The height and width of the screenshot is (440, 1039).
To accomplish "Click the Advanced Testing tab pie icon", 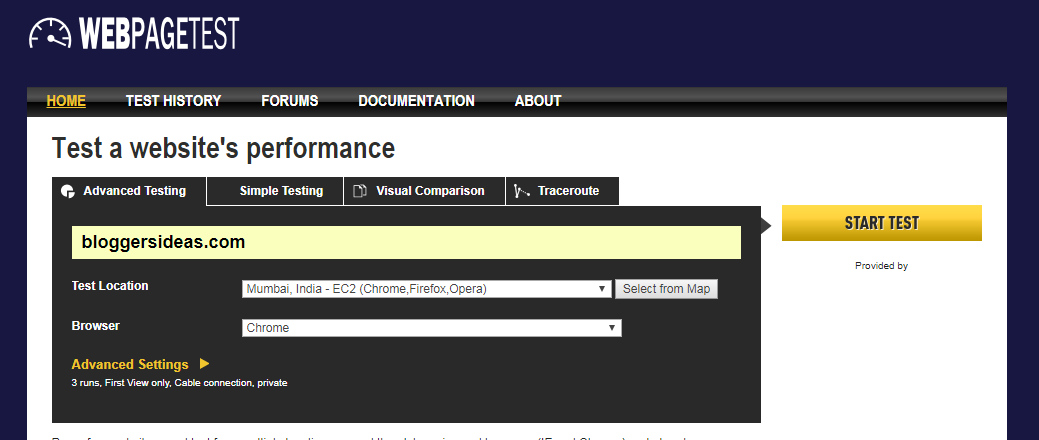I will pos(68,192).
